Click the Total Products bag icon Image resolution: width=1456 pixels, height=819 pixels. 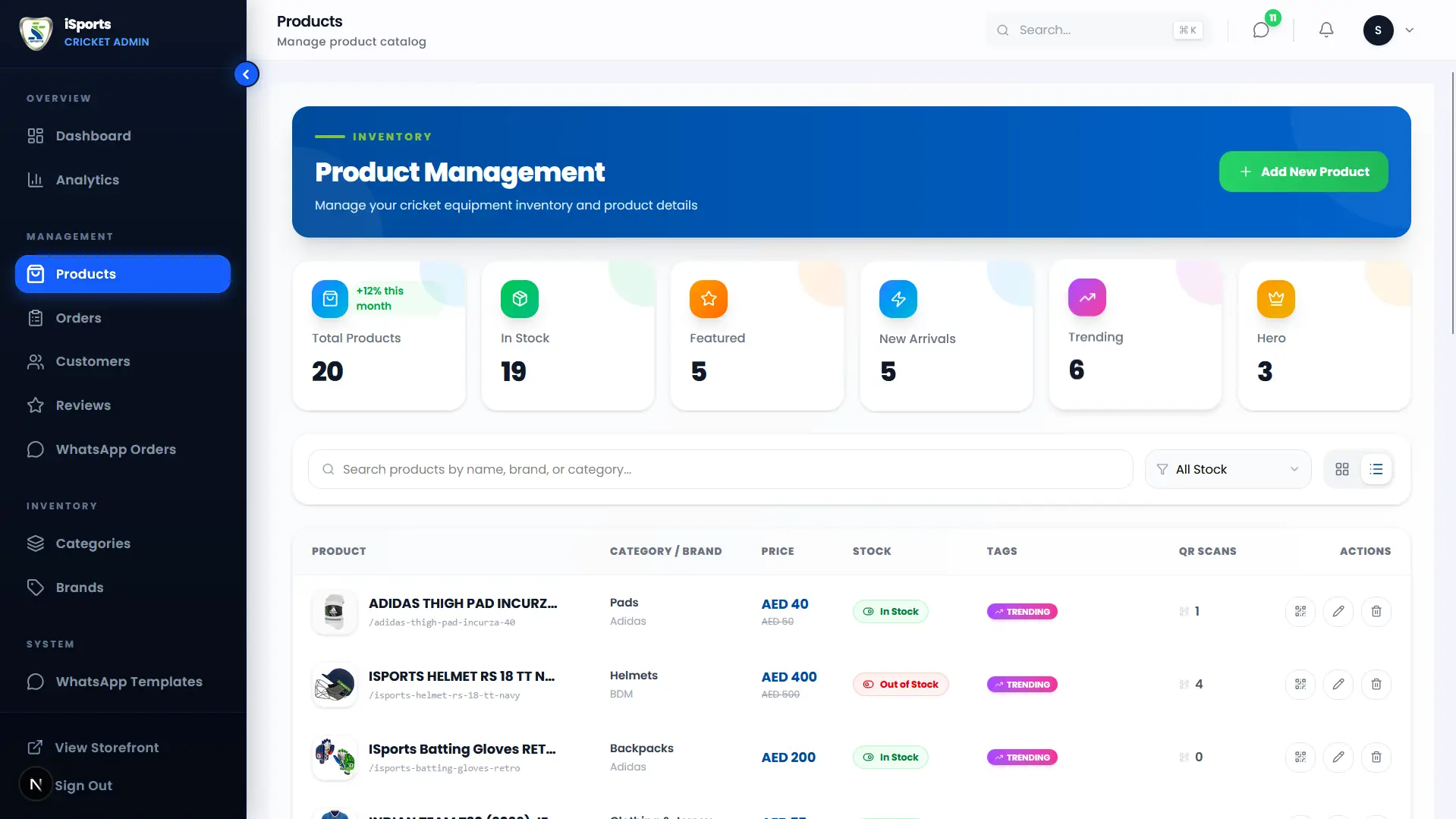pyautogui.click(x=330, y=299)
